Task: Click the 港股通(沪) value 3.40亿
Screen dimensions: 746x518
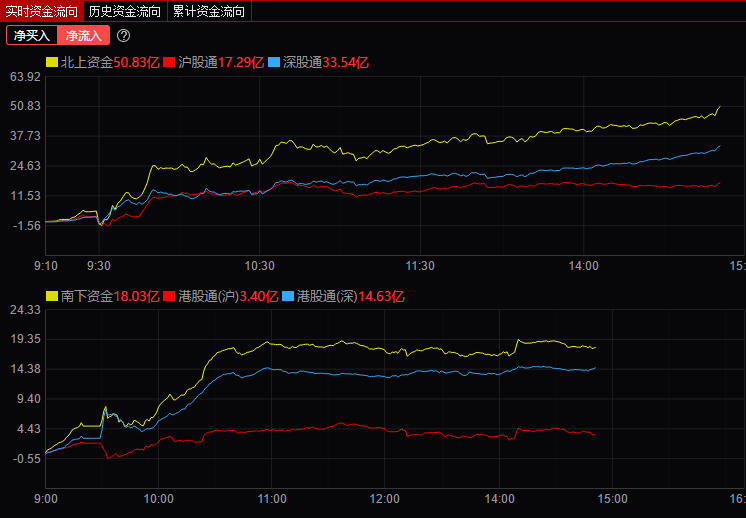Action: [x=258, y=296]
